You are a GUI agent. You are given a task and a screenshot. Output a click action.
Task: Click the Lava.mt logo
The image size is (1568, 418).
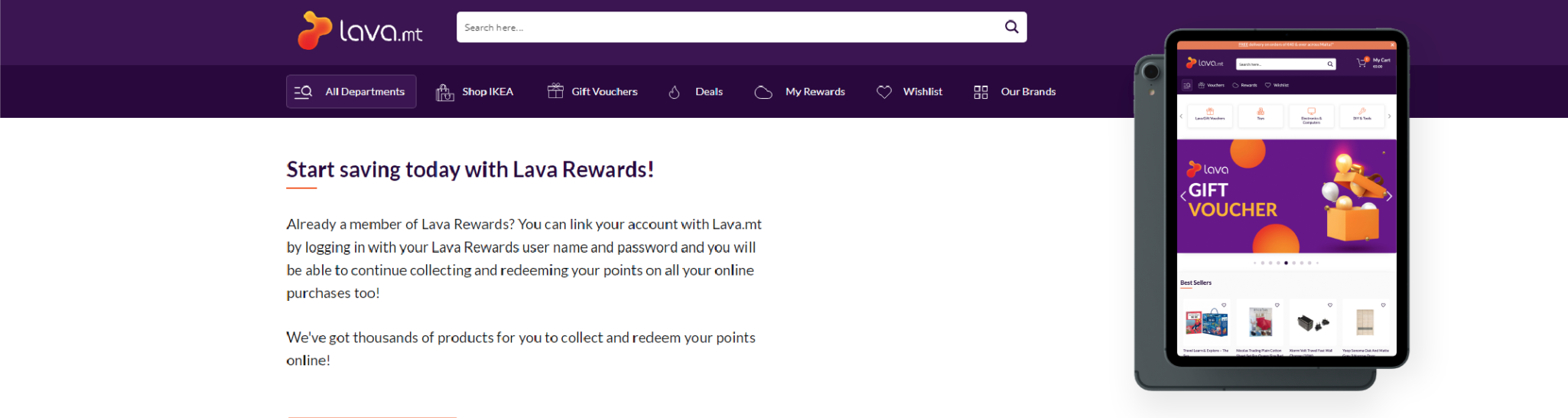(x=359, y=30)
